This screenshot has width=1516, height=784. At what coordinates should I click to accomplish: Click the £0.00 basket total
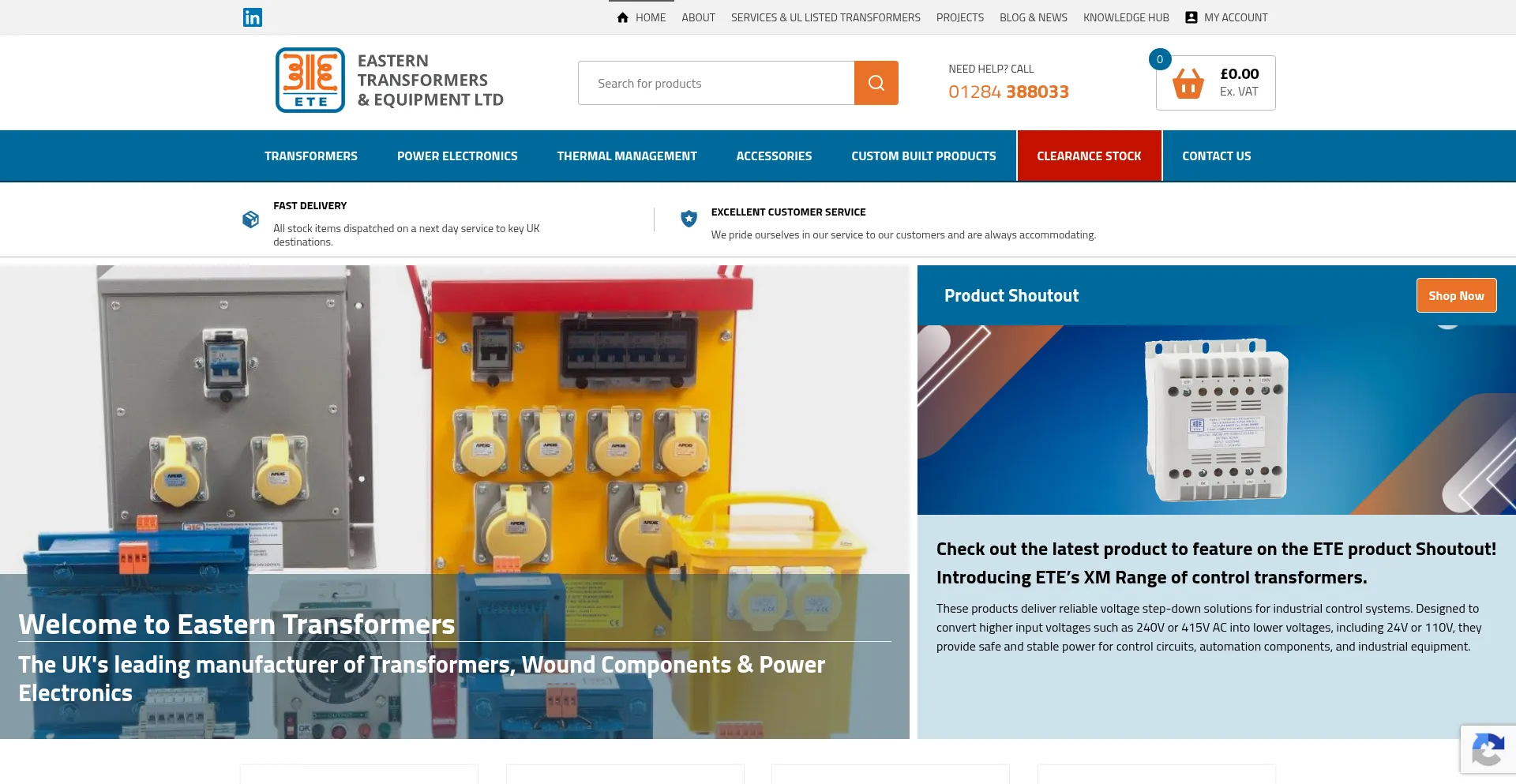click(1240, 73)
